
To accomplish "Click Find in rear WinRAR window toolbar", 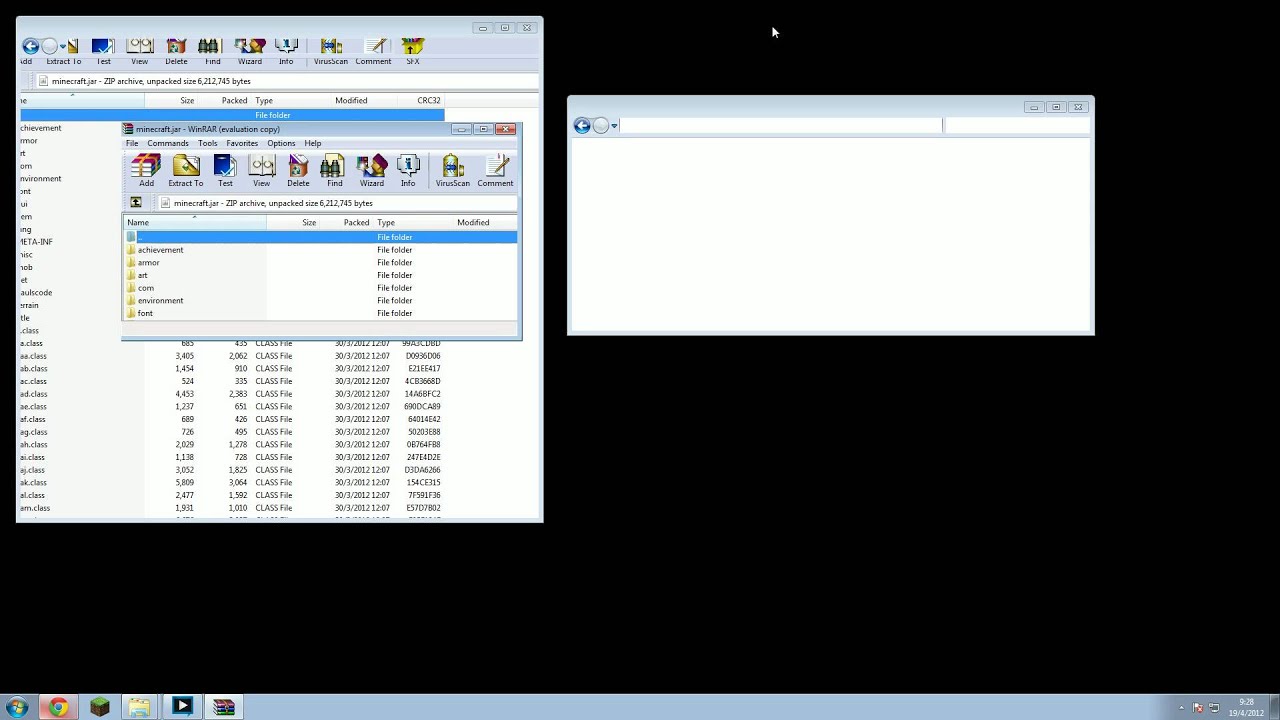I will point(212,52).
